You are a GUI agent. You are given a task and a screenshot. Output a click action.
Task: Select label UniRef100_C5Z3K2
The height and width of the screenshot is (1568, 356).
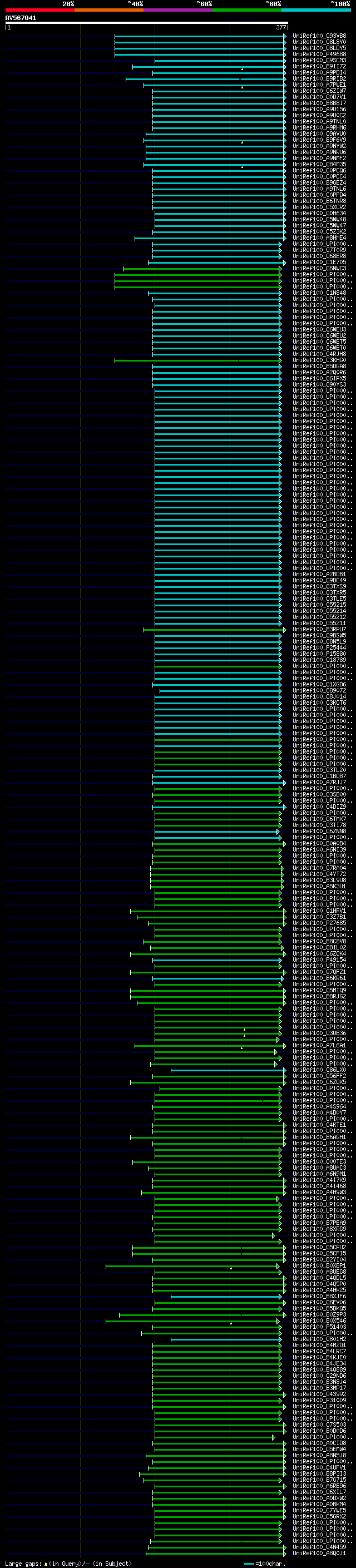pos(319,231)
